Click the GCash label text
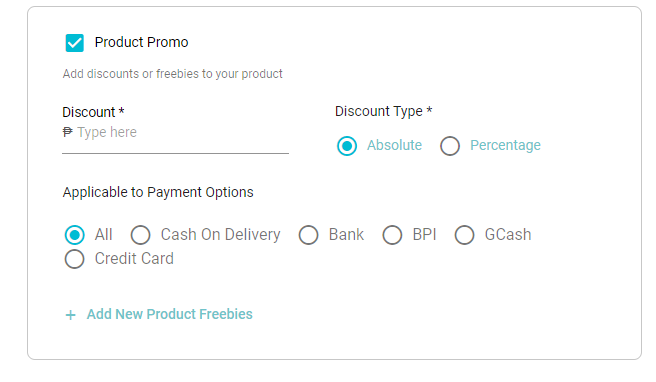Image resolution: width=656 pixels, height=382 pixels. click(508, 235)
